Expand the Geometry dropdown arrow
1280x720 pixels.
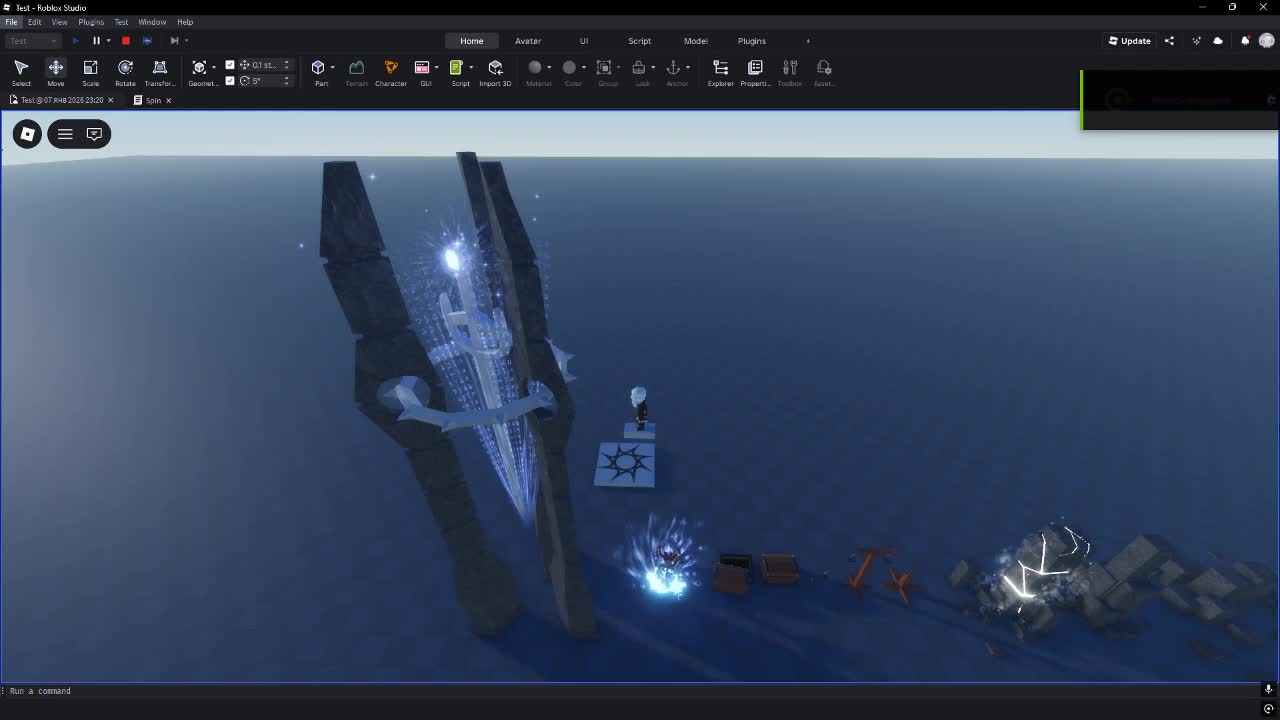(213, 67)
